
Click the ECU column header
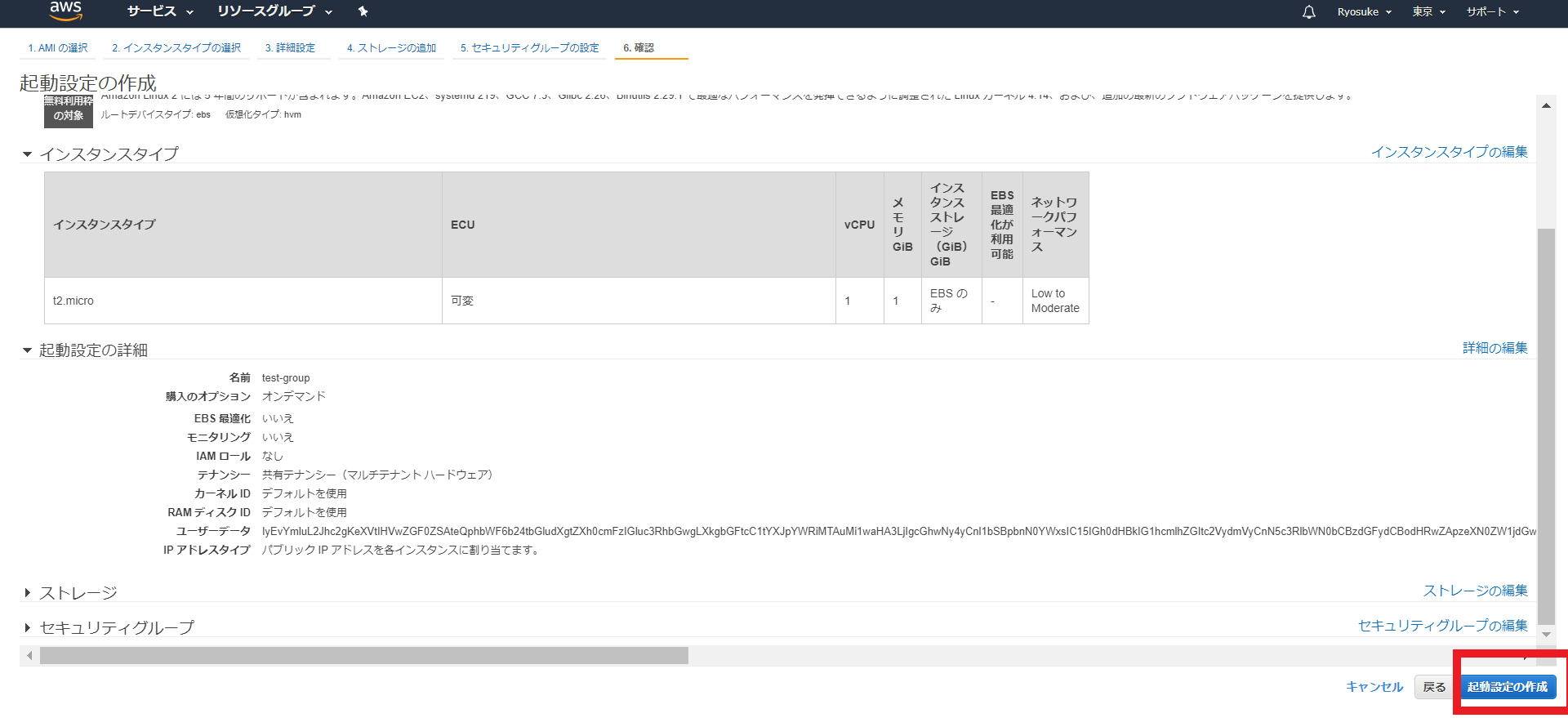coord(639,225)
